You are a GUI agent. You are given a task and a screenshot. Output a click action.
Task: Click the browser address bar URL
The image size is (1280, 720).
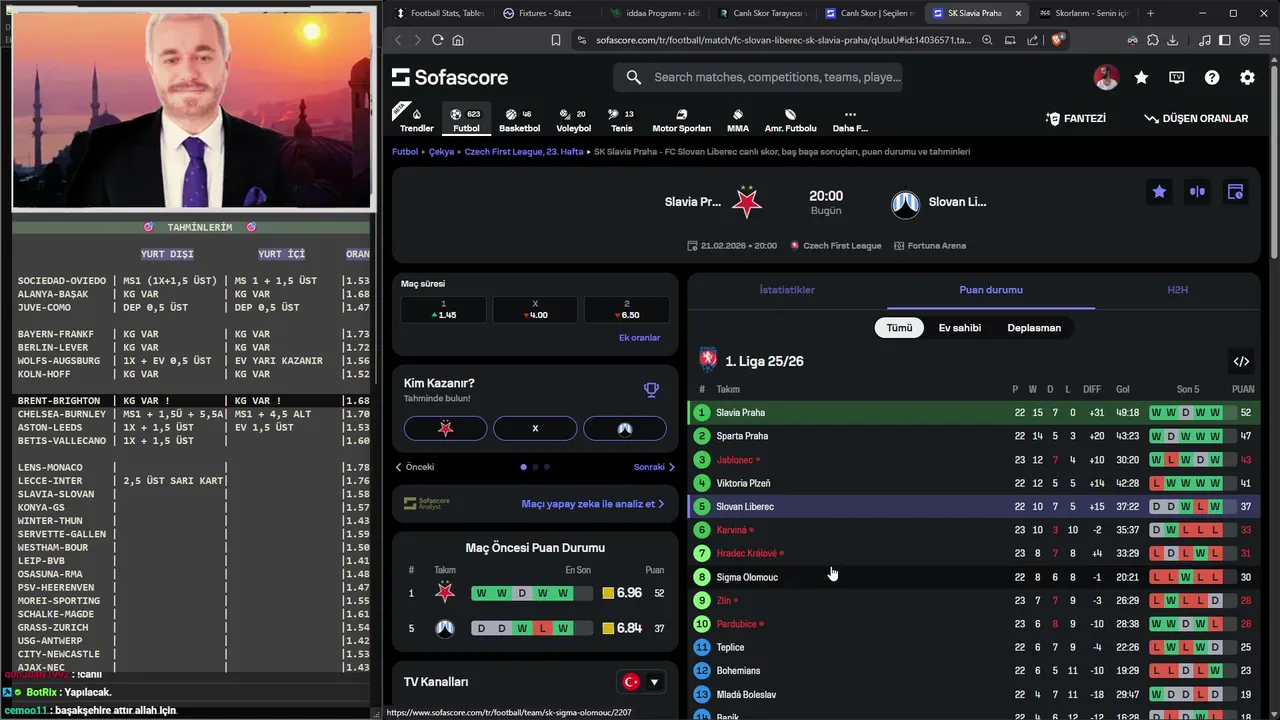[782, 40]
